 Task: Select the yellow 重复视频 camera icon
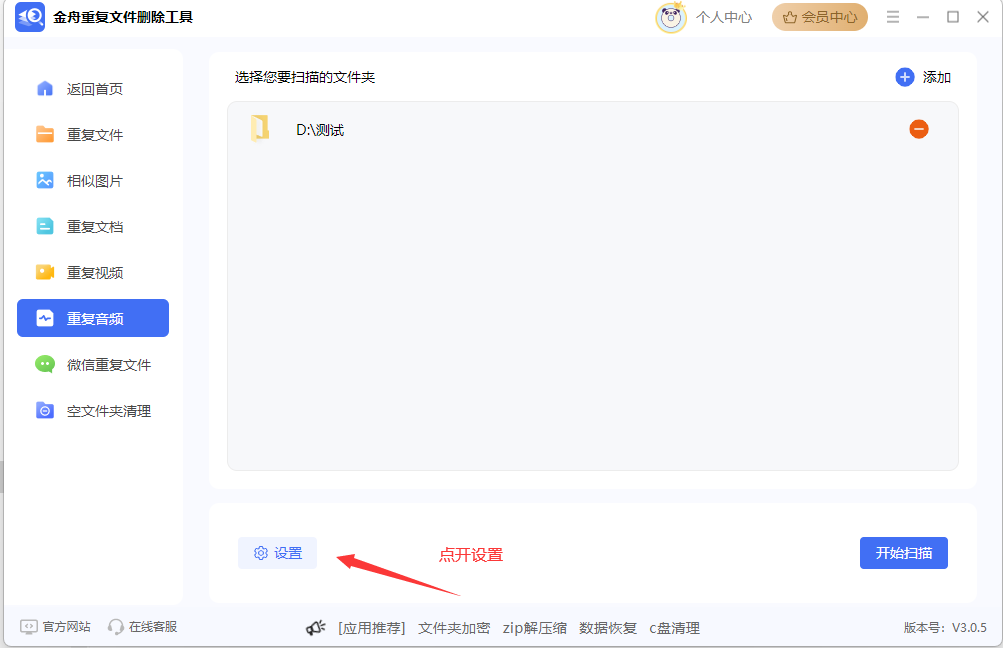tap(45, 273)
